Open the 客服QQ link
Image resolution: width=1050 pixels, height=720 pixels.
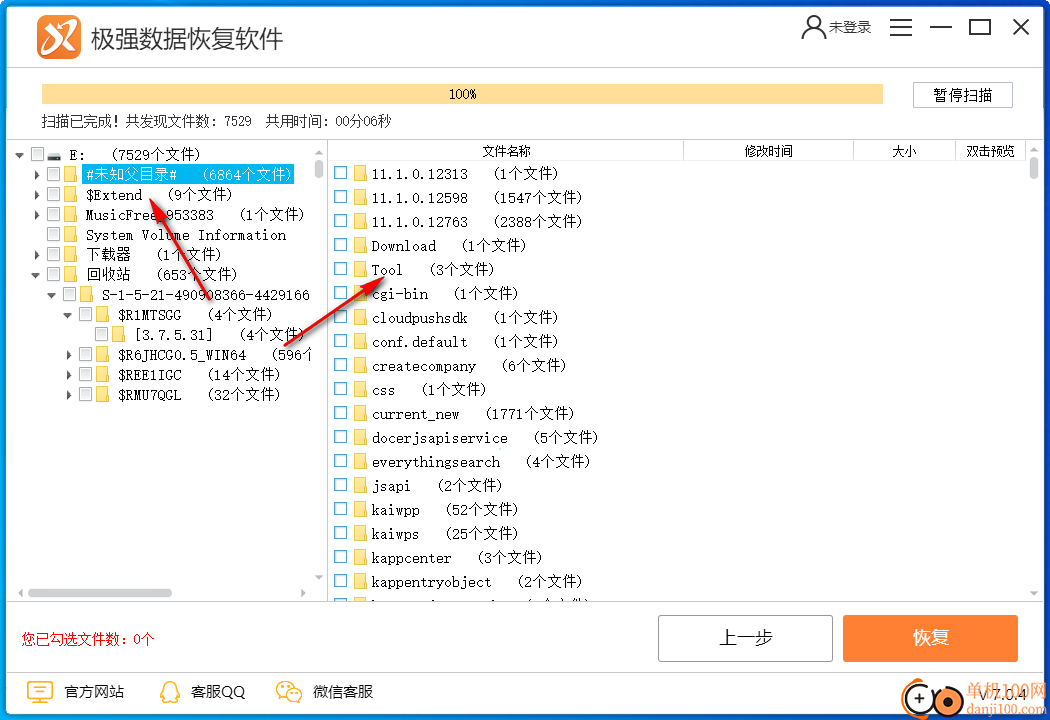(x=218, y=692)
